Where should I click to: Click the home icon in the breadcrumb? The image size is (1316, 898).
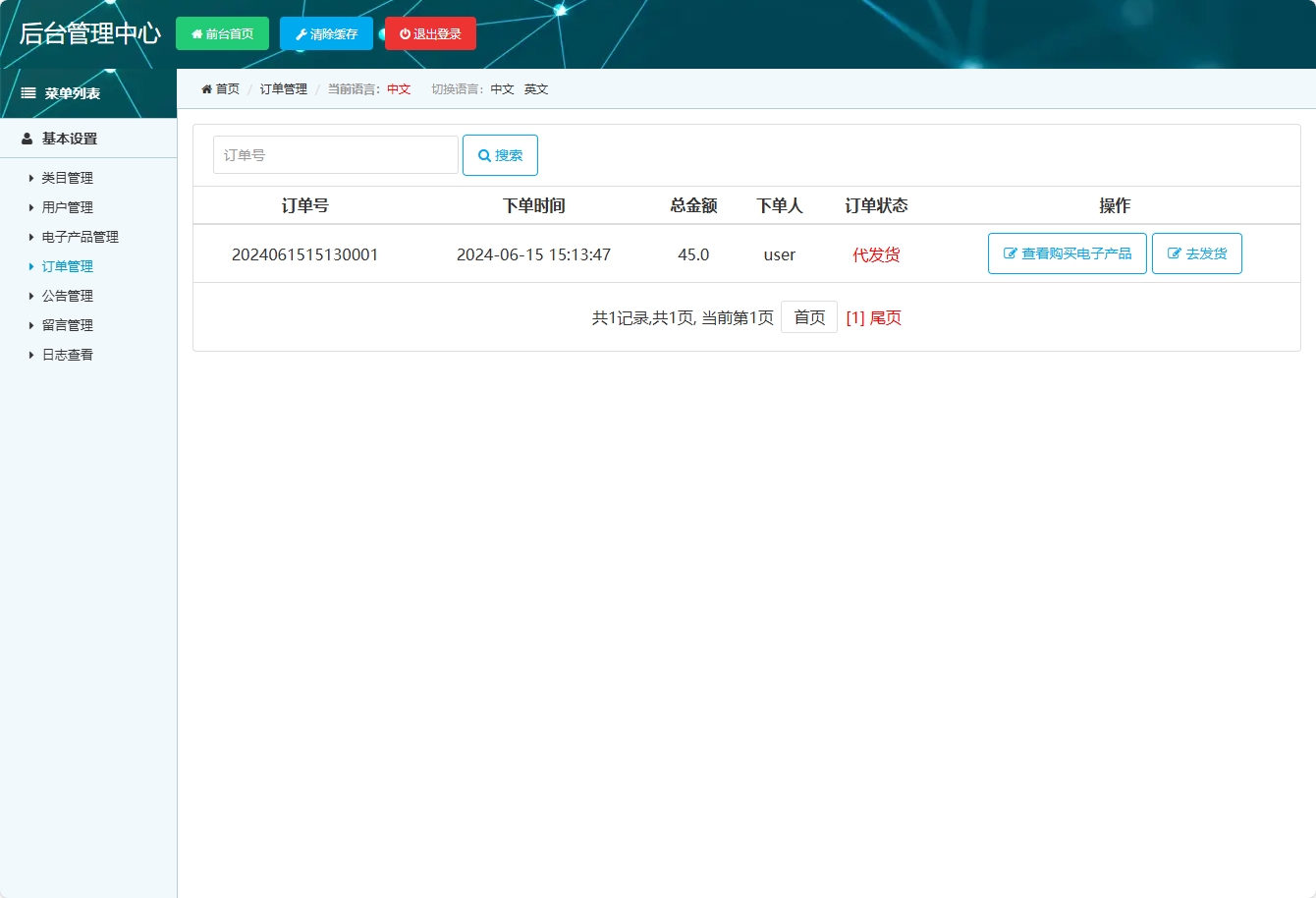point(206,88)
